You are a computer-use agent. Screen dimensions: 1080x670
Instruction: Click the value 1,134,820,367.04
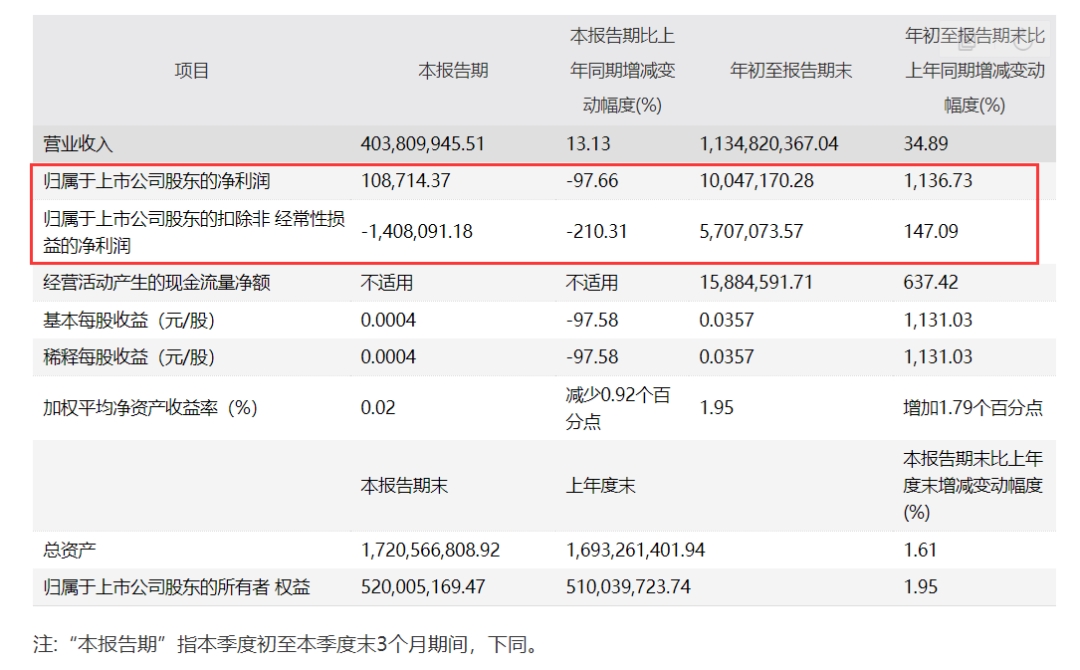[x=769, y=144]
